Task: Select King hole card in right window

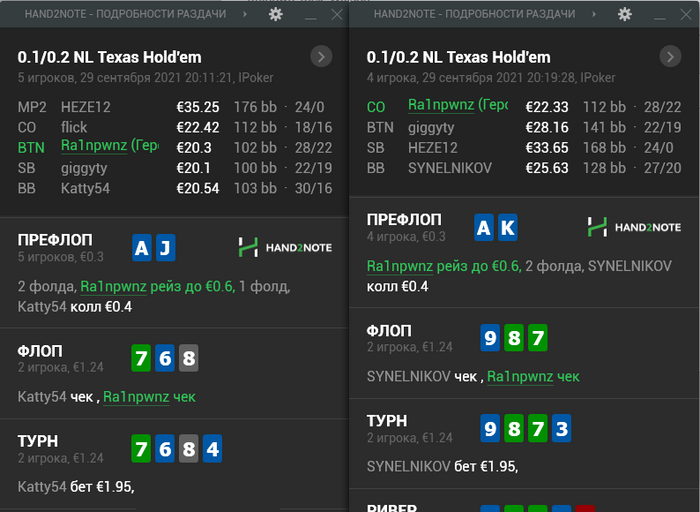Action: pyautogui.click(x=508, y=228)
